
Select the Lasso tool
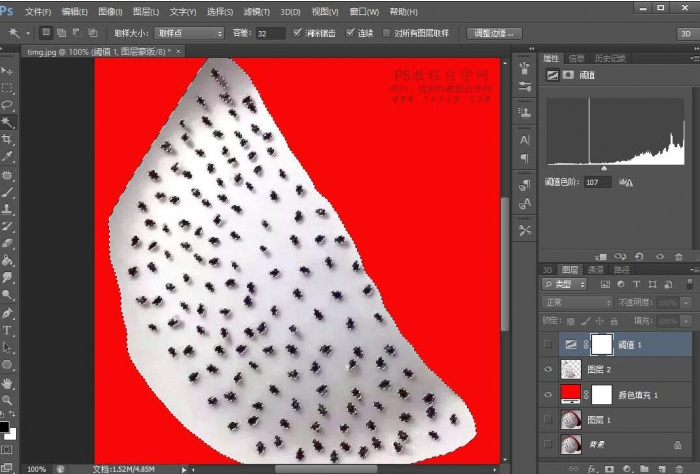coord(7,105)
